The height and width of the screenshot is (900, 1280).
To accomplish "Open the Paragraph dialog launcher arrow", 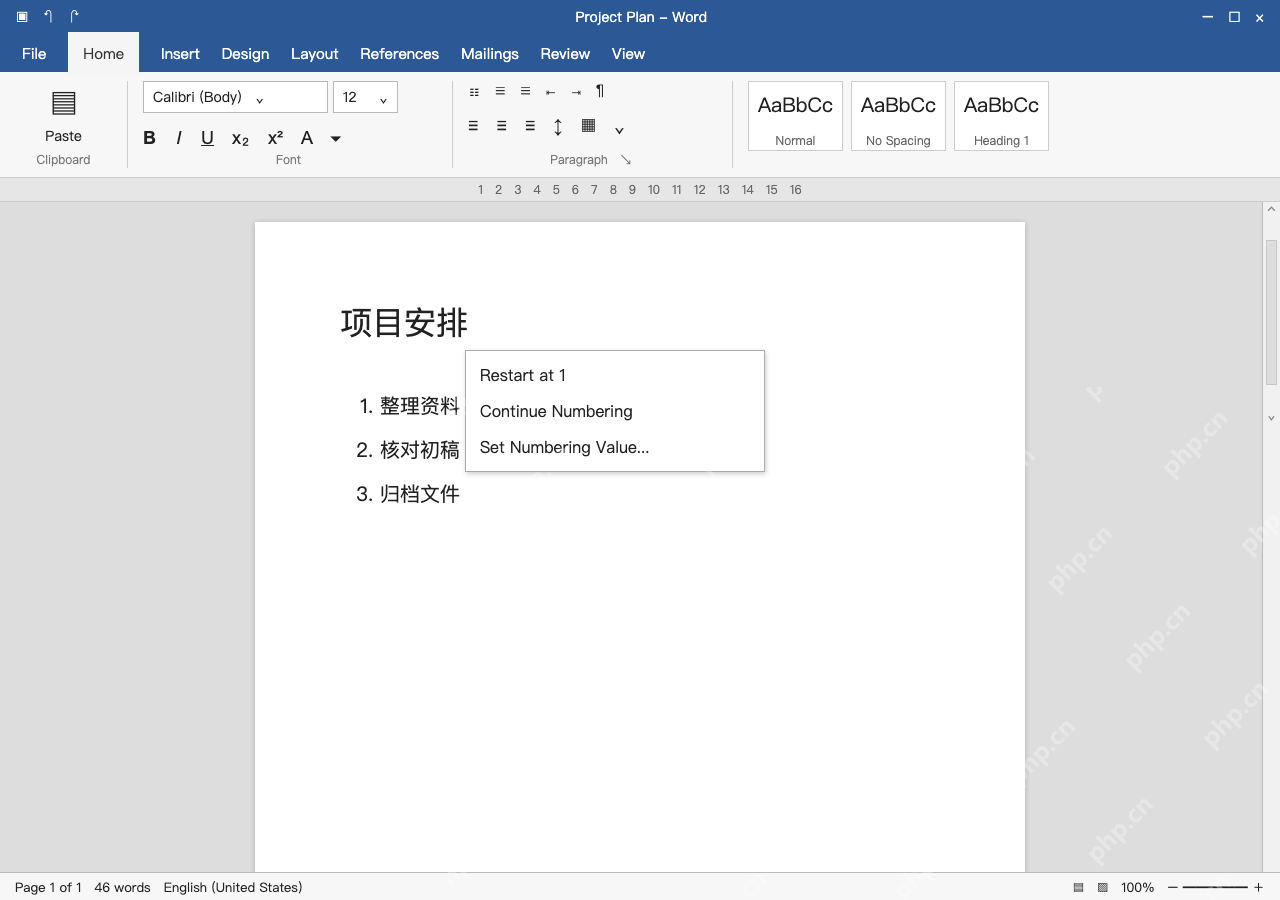I will tap(626, 160).
